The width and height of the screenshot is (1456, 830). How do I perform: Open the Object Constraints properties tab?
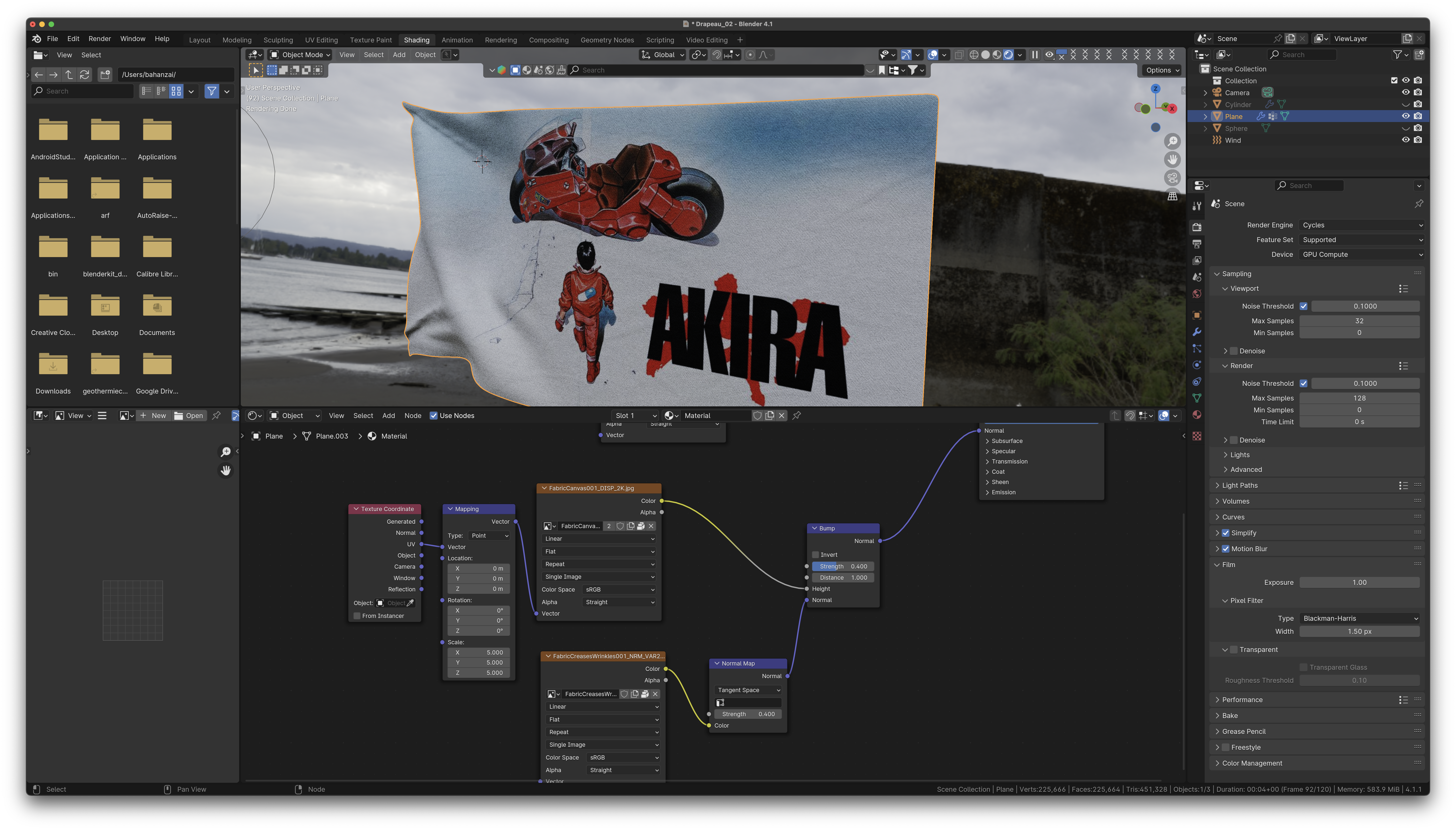1197,381
